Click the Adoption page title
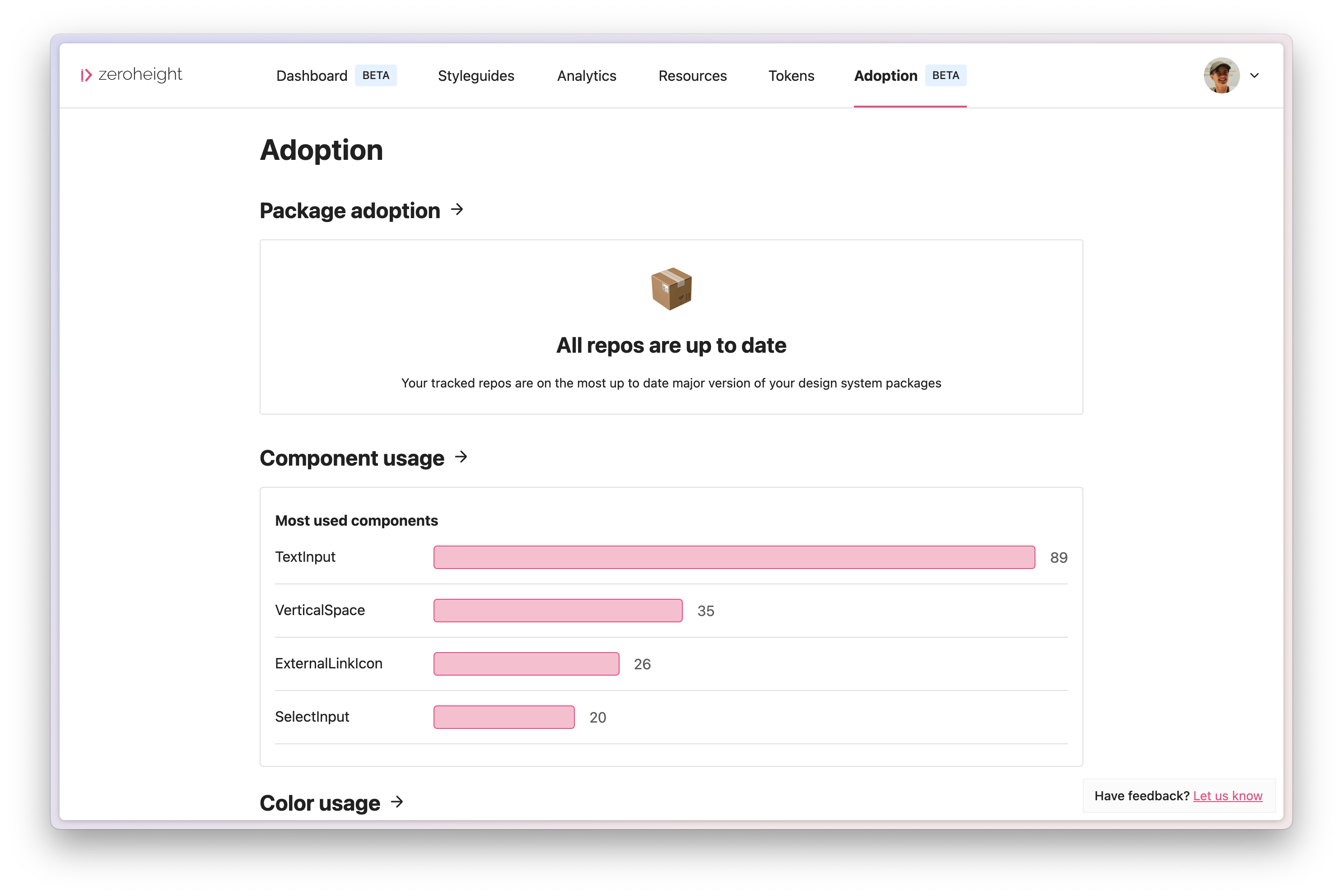Viewport: 1343px width, 896px height. [x=321, y=150]
